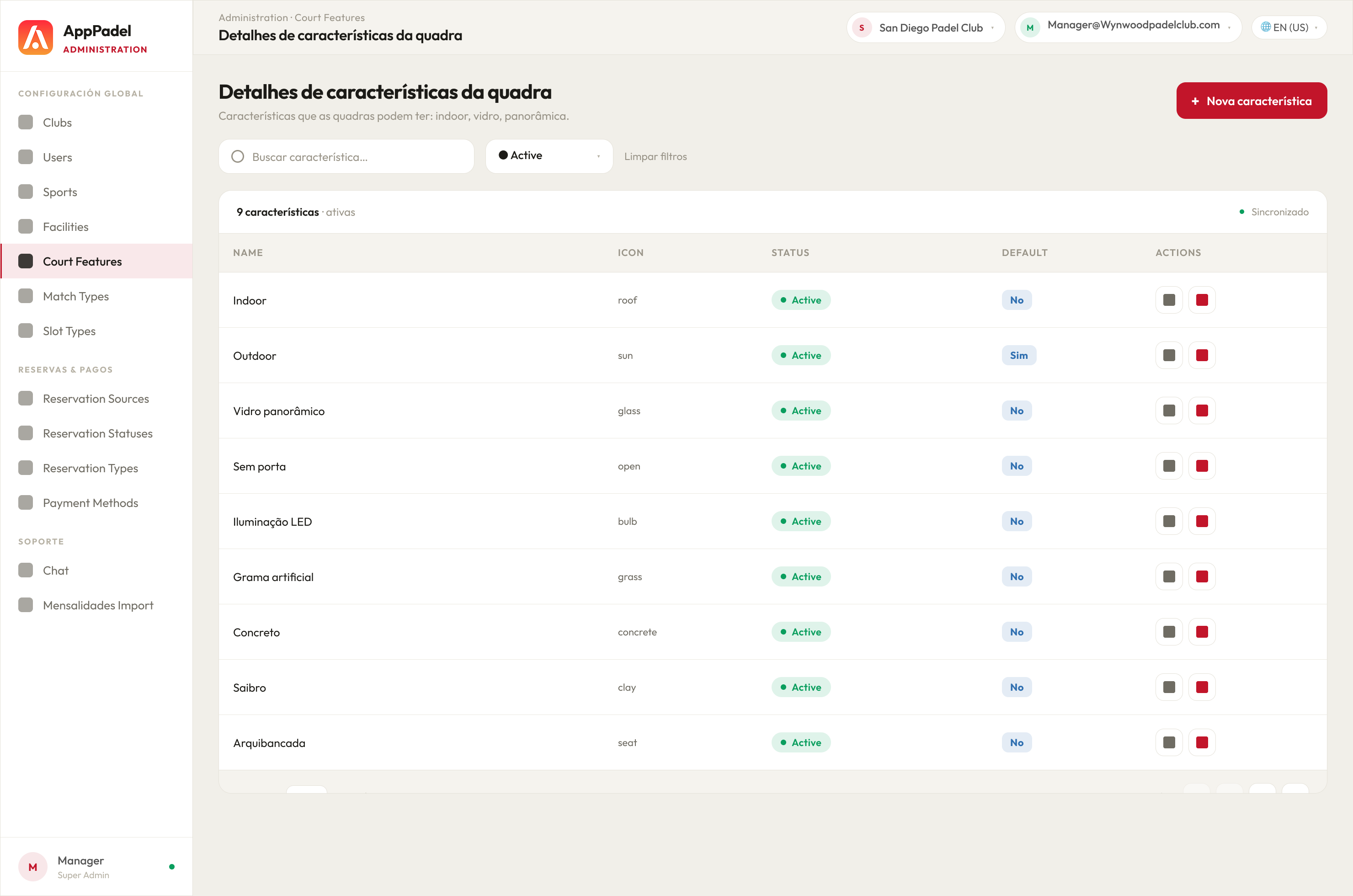The width and height of the screenshot is (1353, 896).
Task: Click the Manager Super Admin profile
Action: 96,867
